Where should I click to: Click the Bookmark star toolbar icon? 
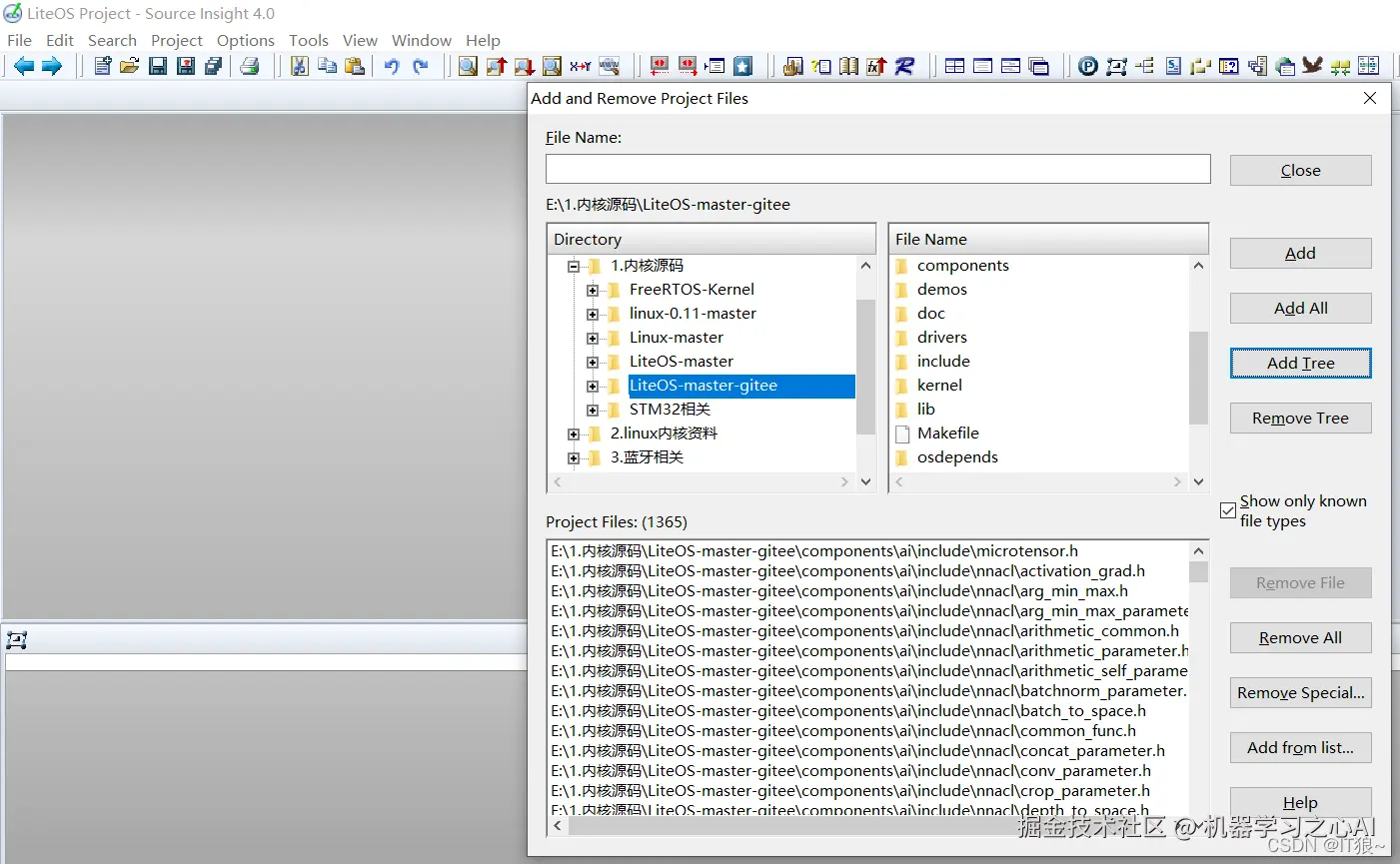point(742,66)
